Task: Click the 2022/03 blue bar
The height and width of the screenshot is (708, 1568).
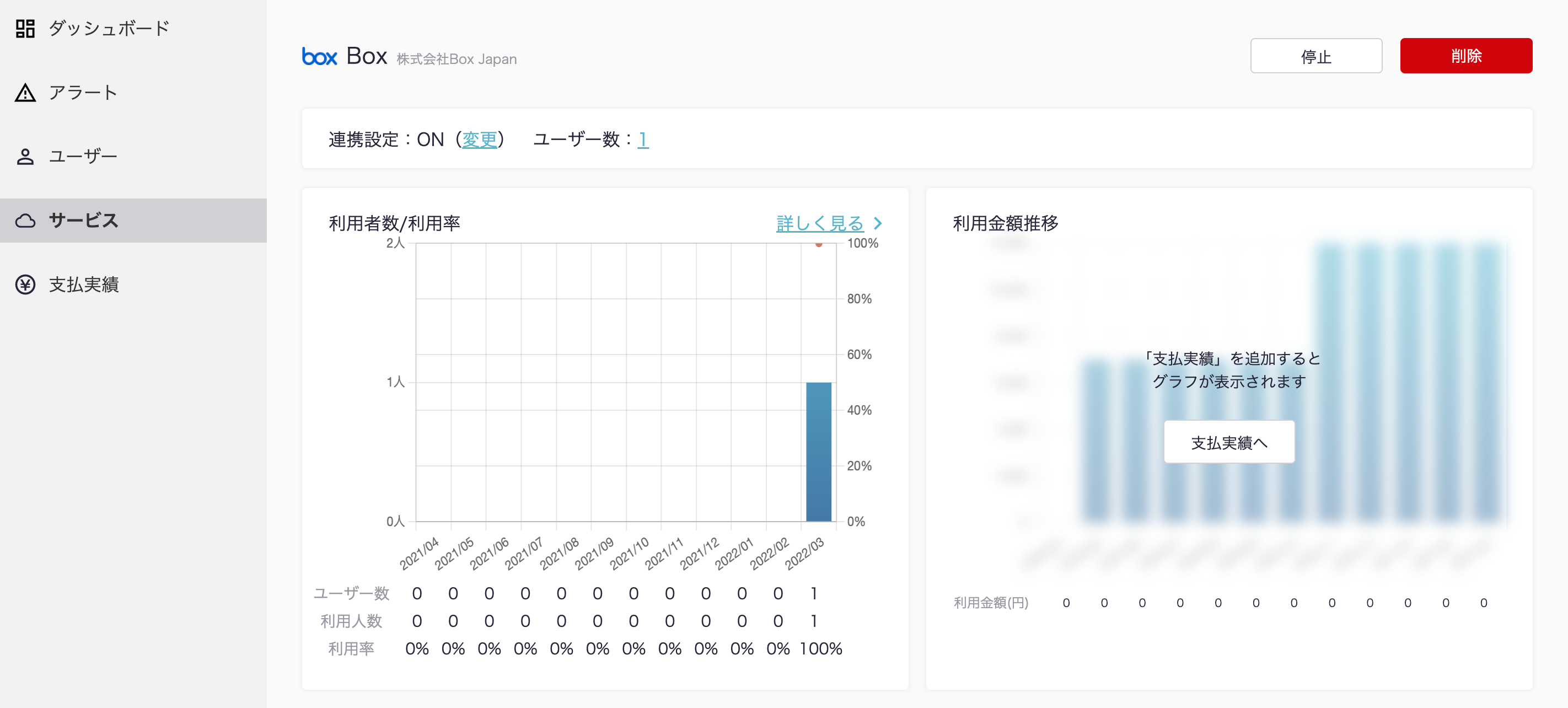Action: pyautogui.click(x=818, y=451)
